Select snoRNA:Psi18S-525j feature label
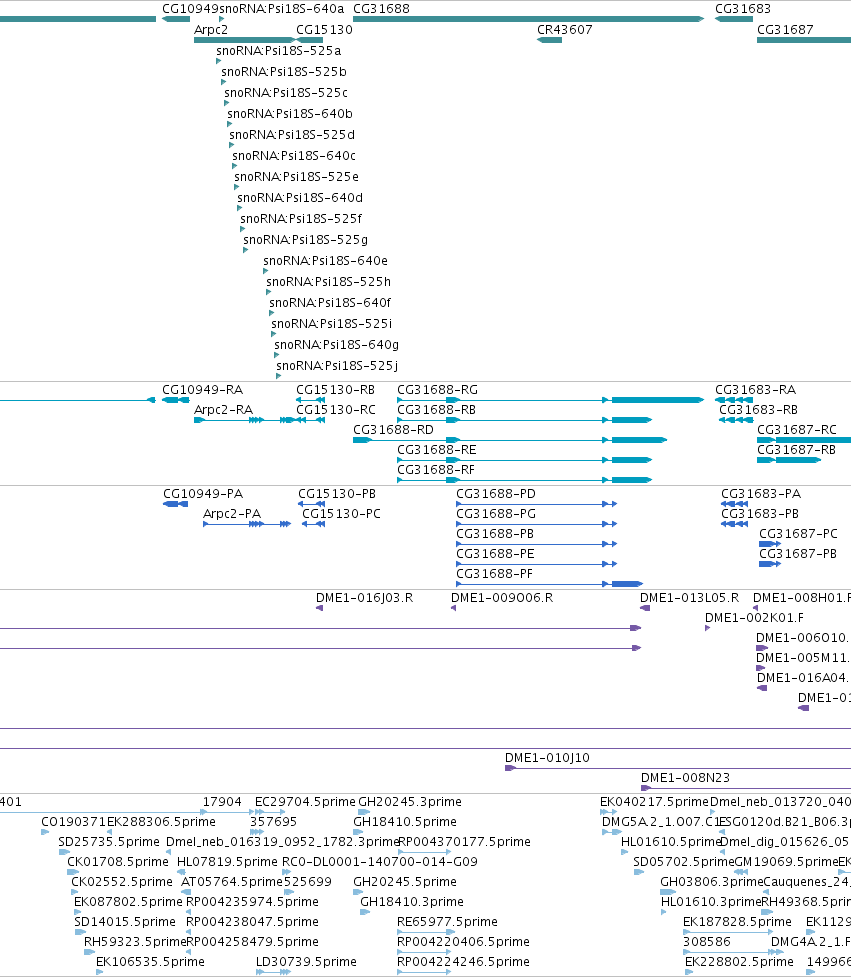The width and height of the screenshot is (851, 977). [337, 366]
